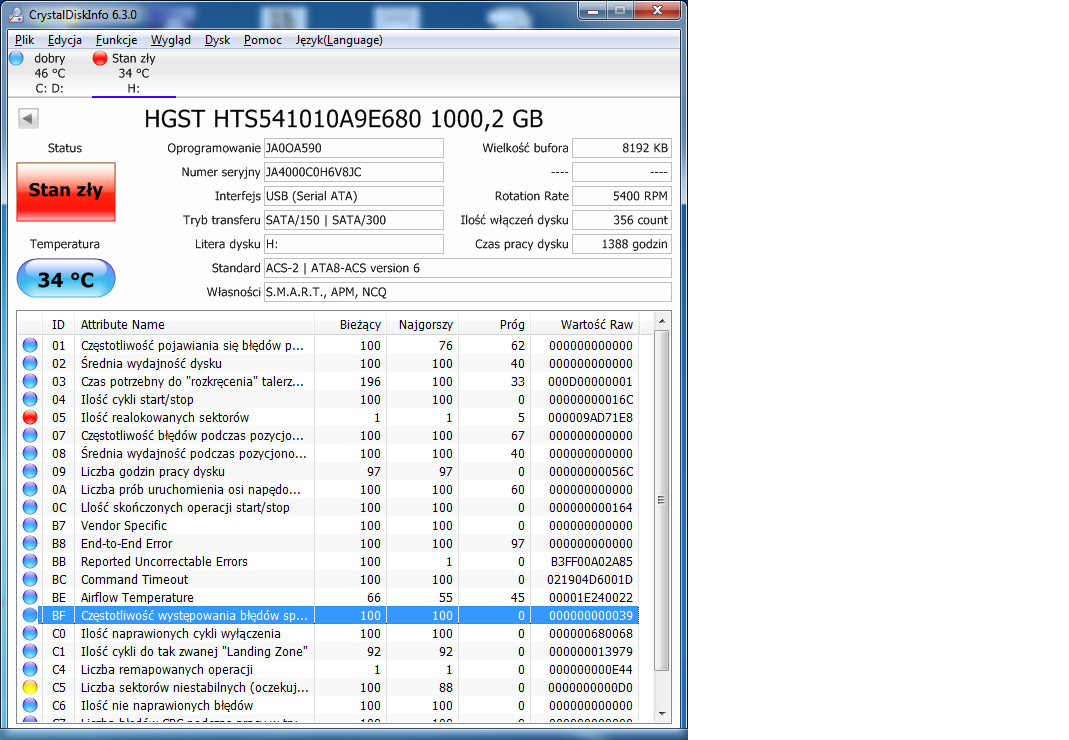This screenshot has height=740, width=1069.
Task: Click the blue status icon for attribute 04
Action: (30, 399)
